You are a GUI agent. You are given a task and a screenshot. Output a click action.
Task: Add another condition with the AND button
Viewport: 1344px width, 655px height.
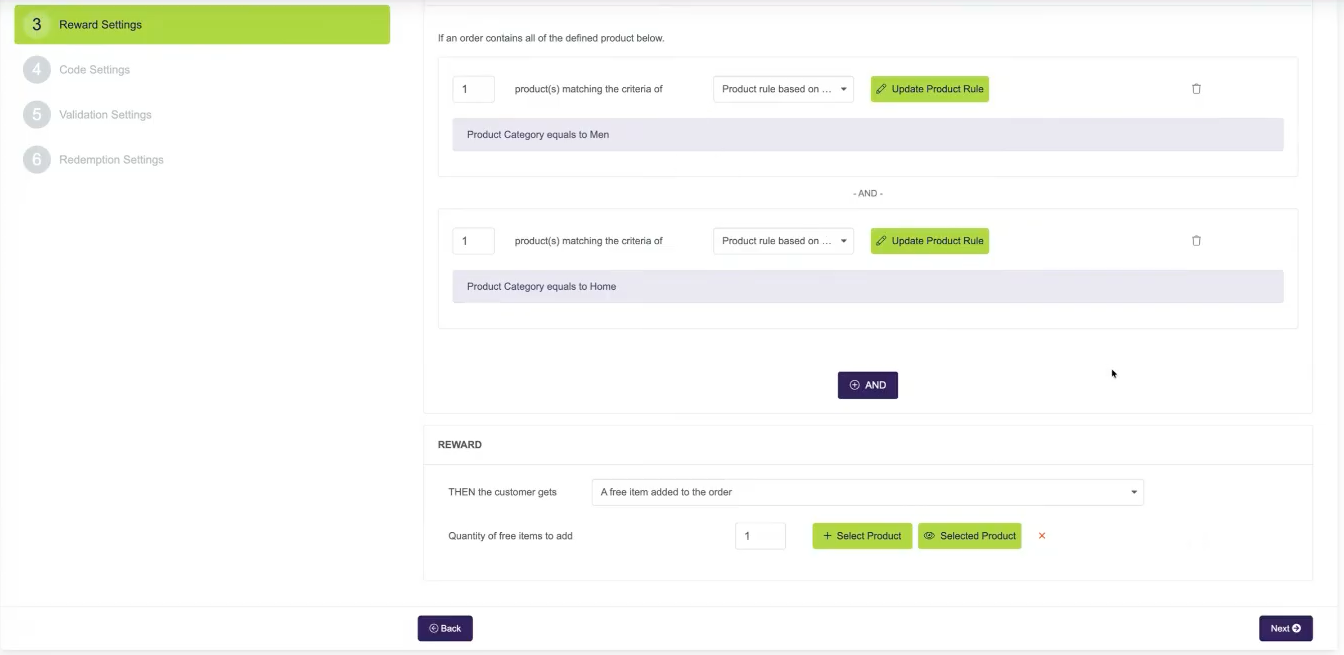click(868, 385)
